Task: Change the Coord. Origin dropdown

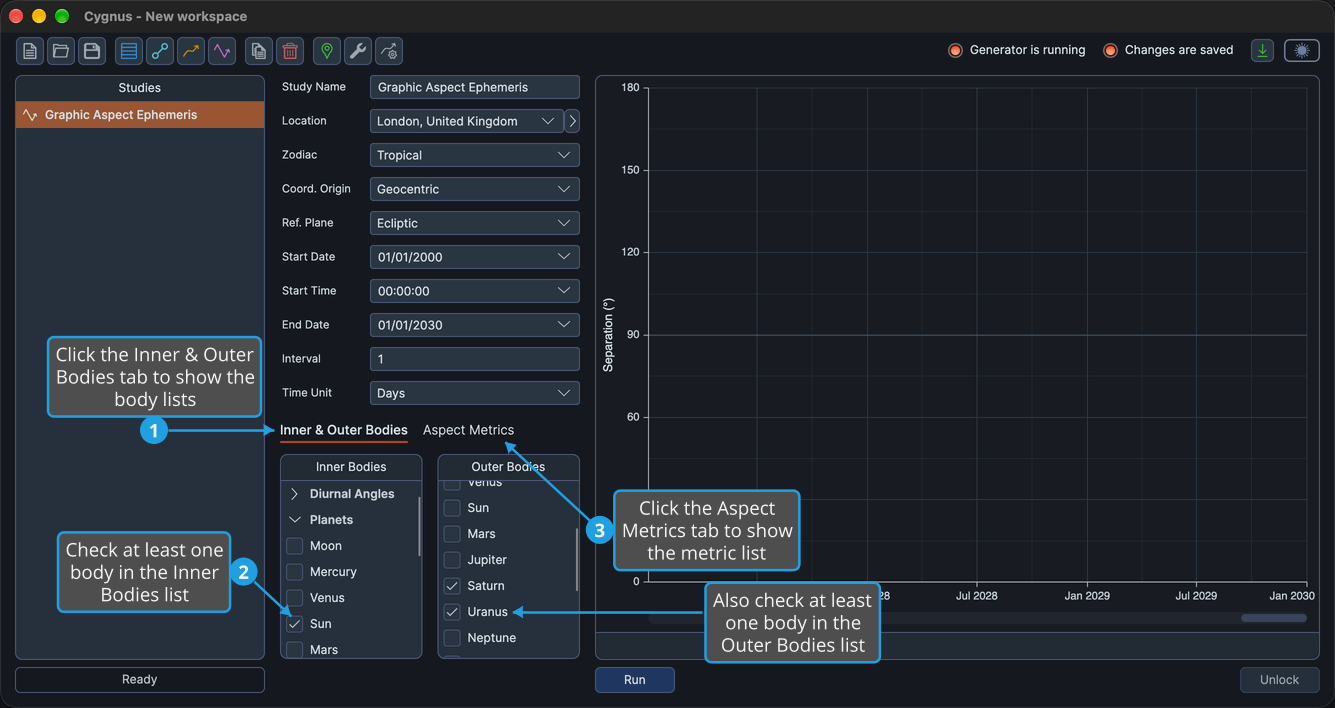Action: 475,189
